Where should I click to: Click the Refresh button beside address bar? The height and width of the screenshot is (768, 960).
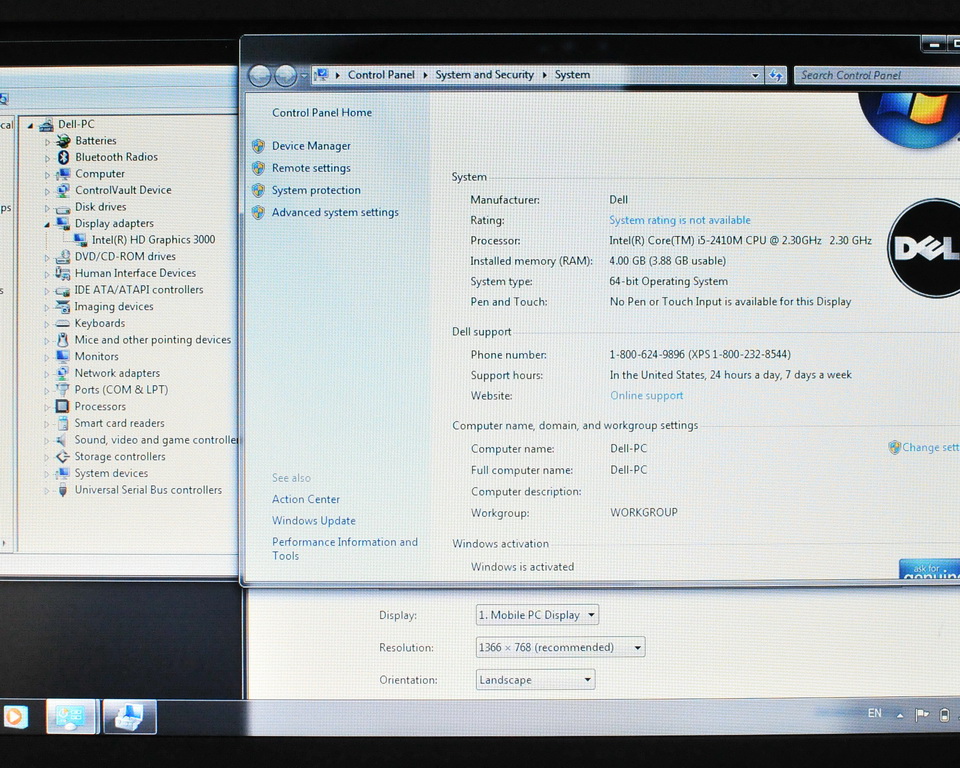pos(776,75)
